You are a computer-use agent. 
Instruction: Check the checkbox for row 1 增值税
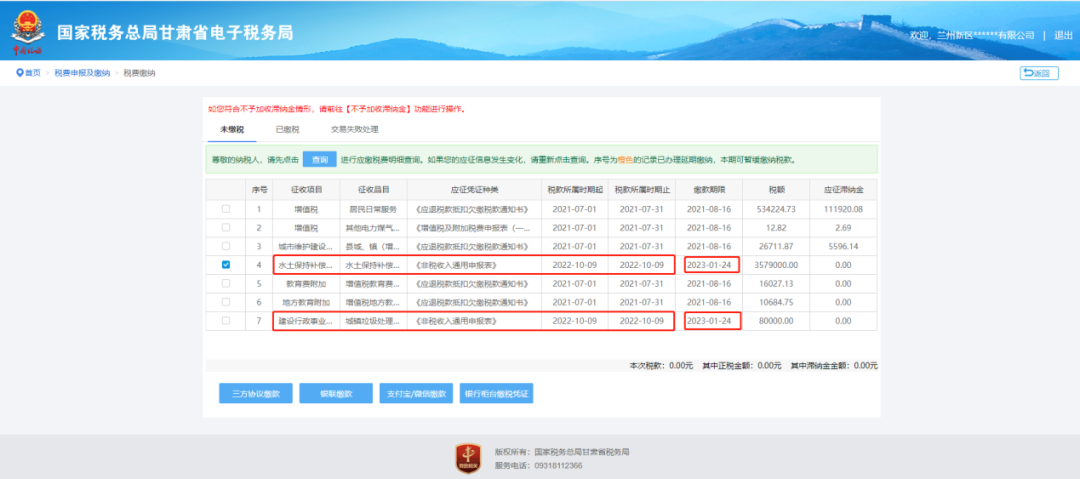click(226, 209)
